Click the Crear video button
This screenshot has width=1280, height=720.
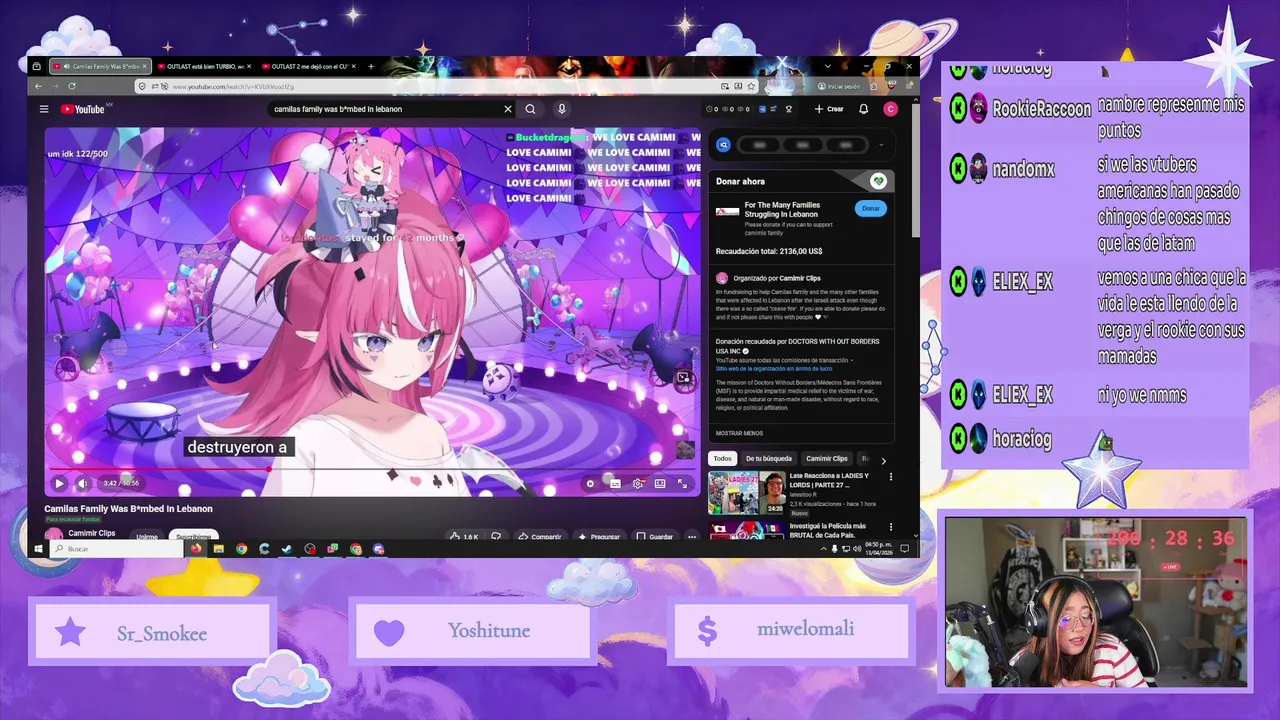click(x=829, y=109)
